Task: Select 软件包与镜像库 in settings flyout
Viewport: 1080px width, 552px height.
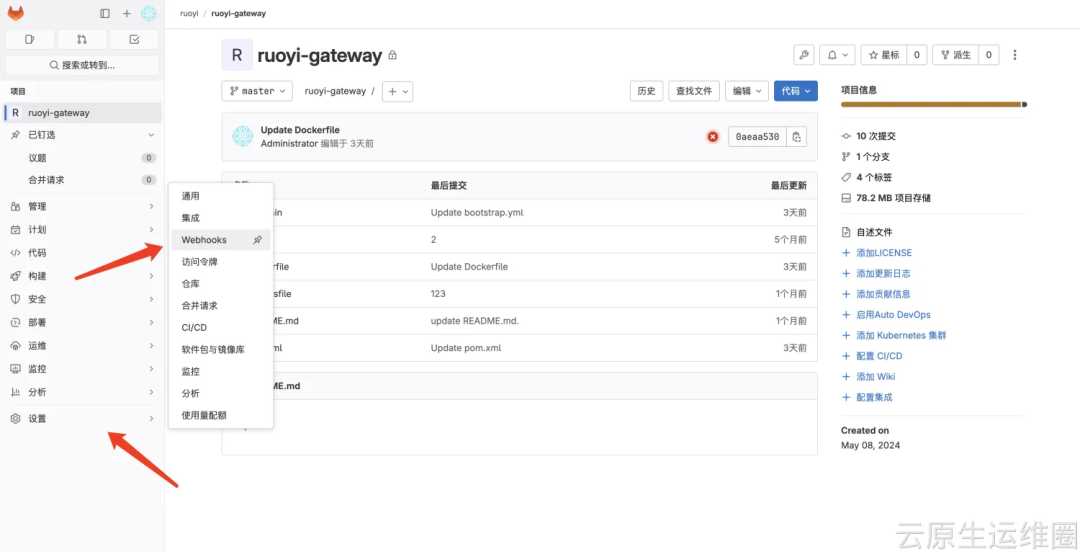Action: tap(220, 349)
